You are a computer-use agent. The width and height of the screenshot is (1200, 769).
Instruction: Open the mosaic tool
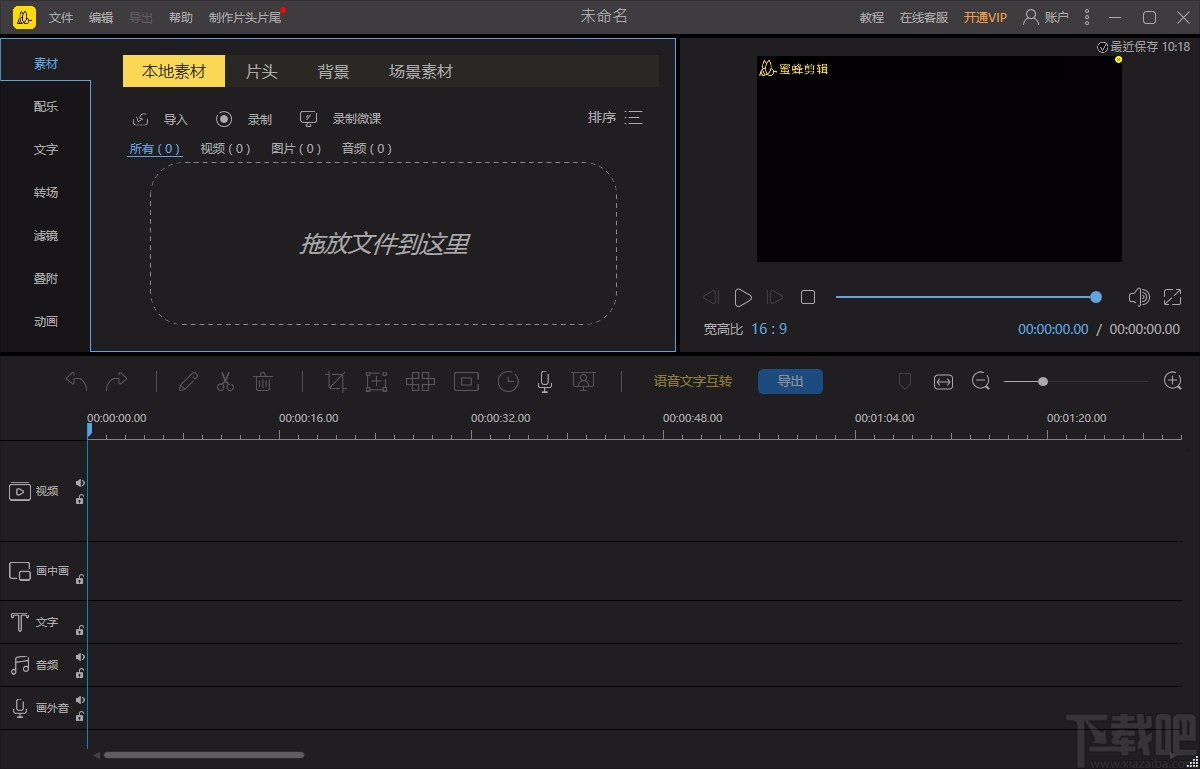(x=420, y=381)
